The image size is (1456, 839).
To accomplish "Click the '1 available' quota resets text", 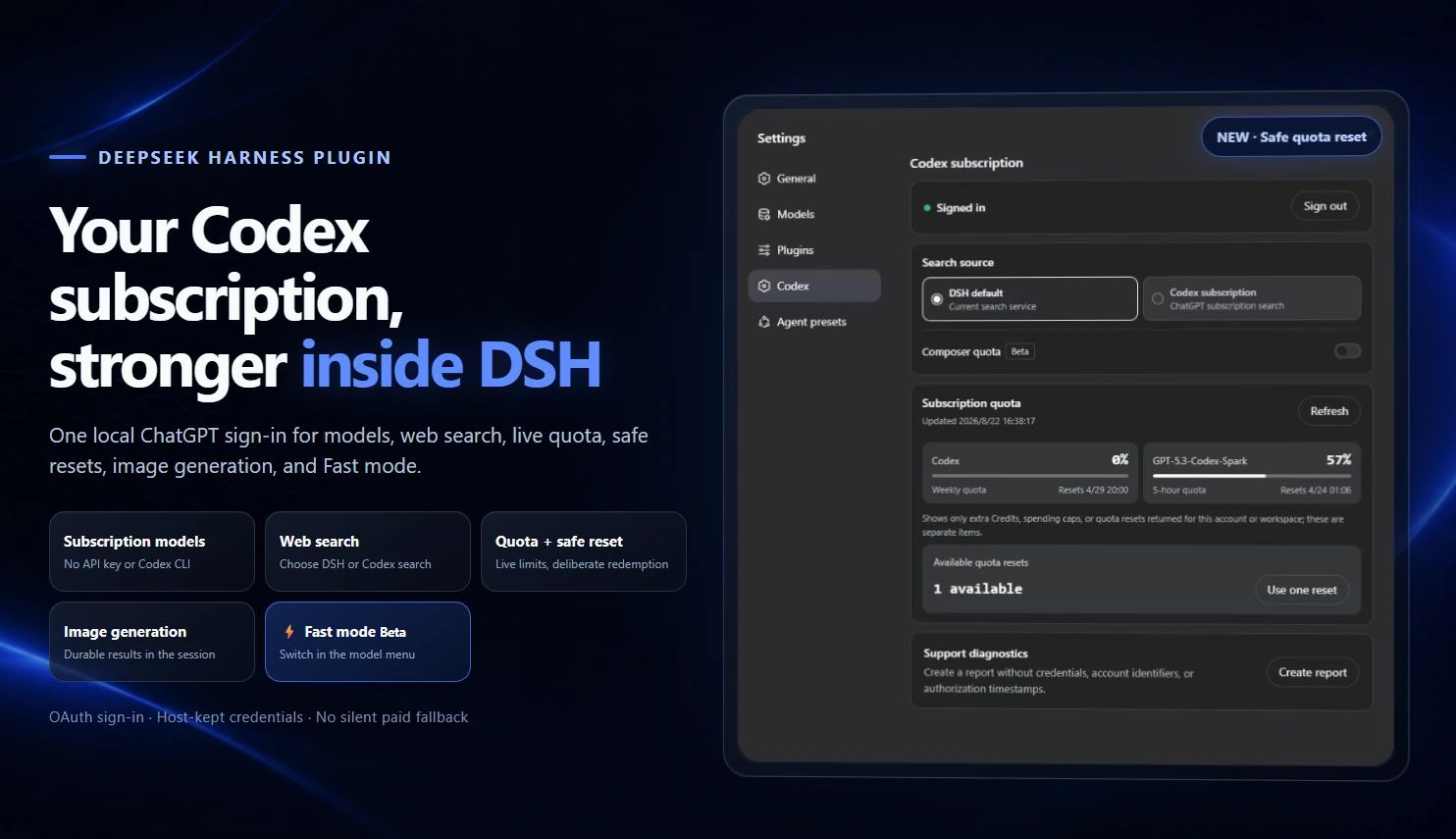I will point(977,589).
